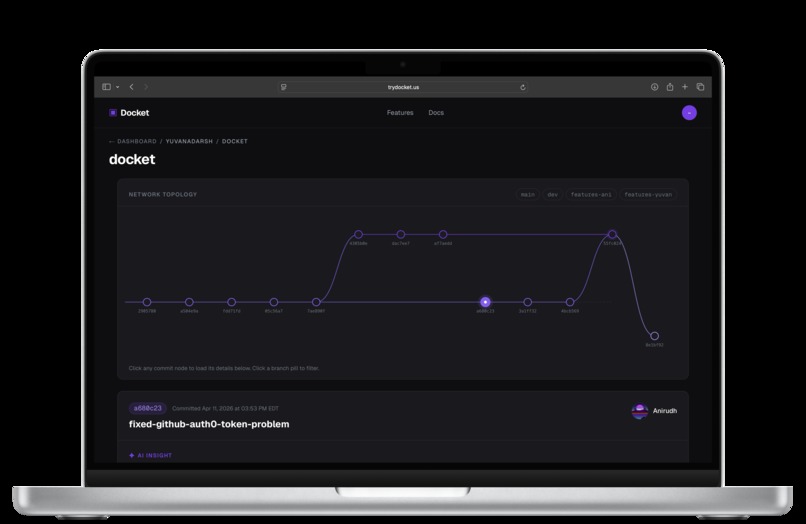Go to the Docket home wordmark

(x=135, y=113)
